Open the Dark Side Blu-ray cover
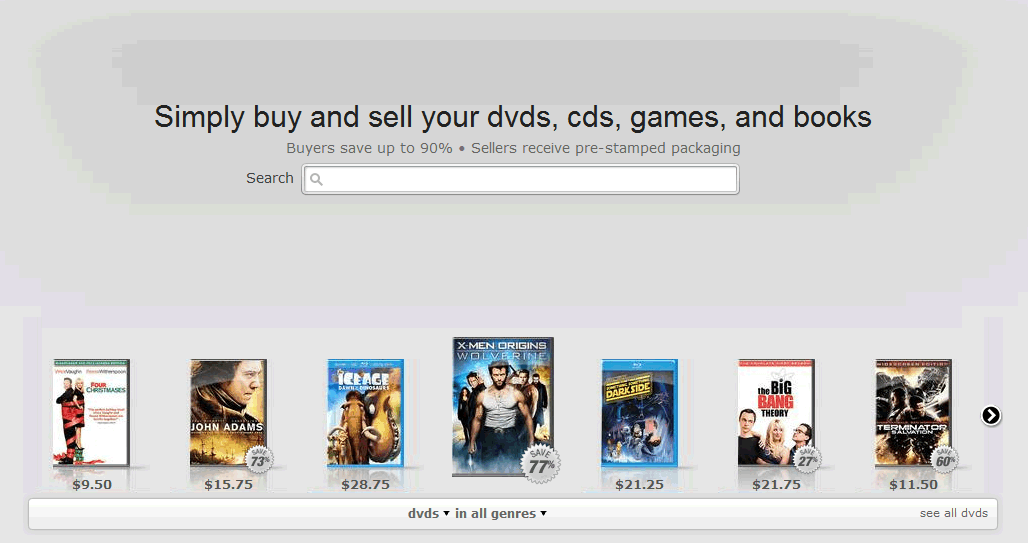This screenshot has width=1028, height=543. coord(639,412)
